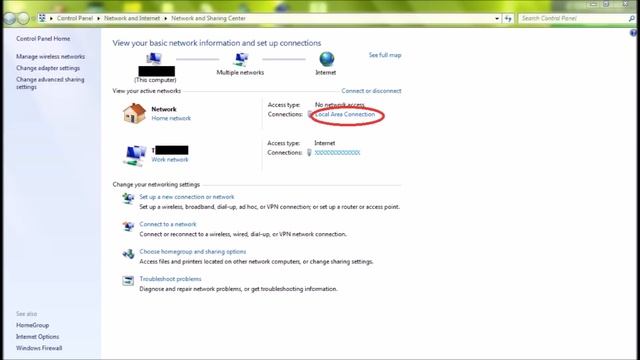640x360 pixels.
Task: Select Network and Sharing Center breadcrumb
Action: tap(209, 18)
